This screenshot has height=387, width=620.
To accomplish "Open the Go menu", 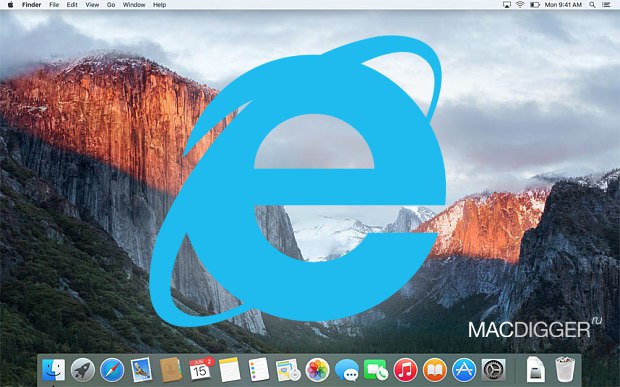I will (111, 5).
